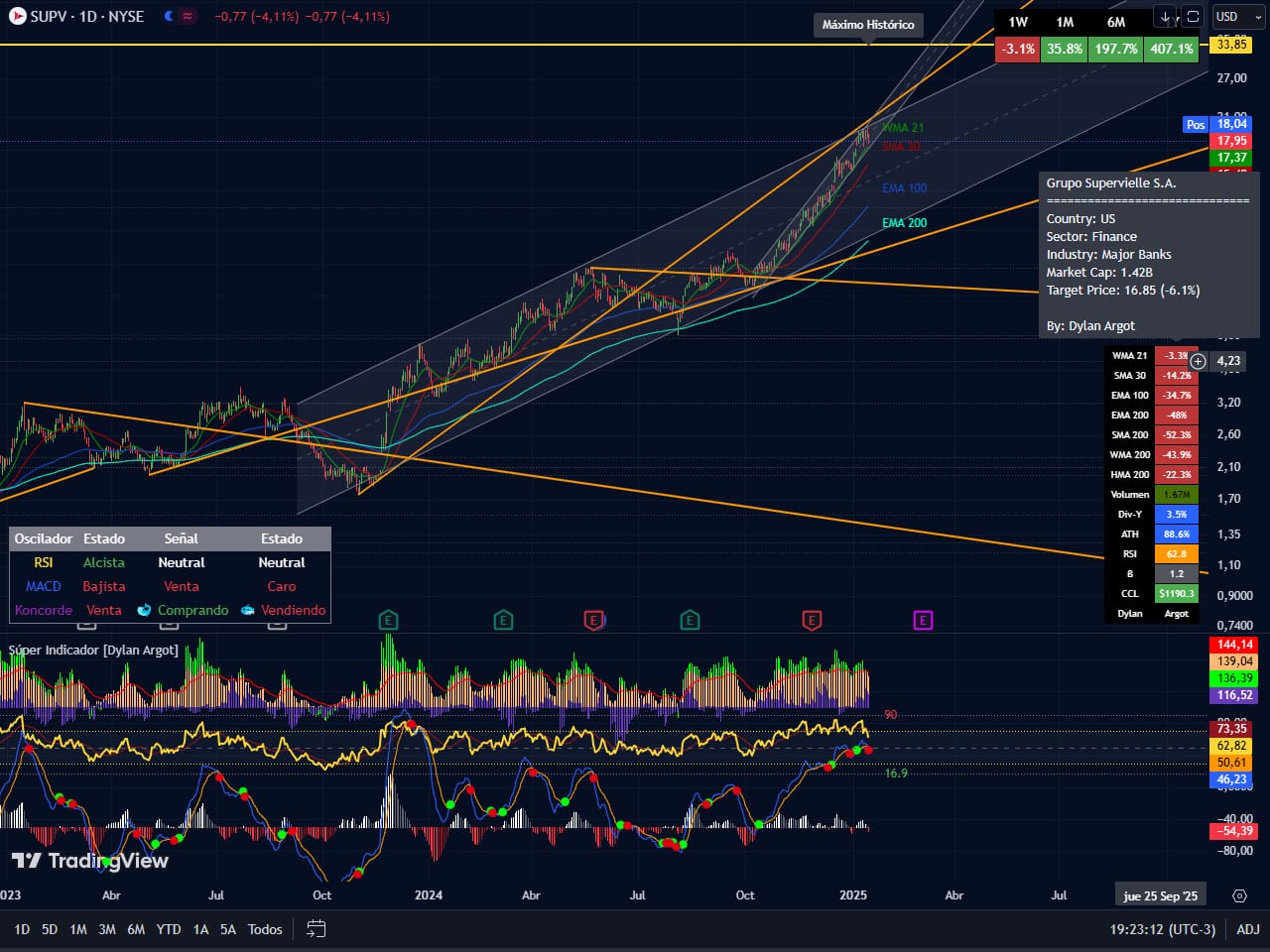Image resolution: width=1270 pixels, height=952 pixels.
Task: Select the YTD range tab
Action: [x=169, y=929]
